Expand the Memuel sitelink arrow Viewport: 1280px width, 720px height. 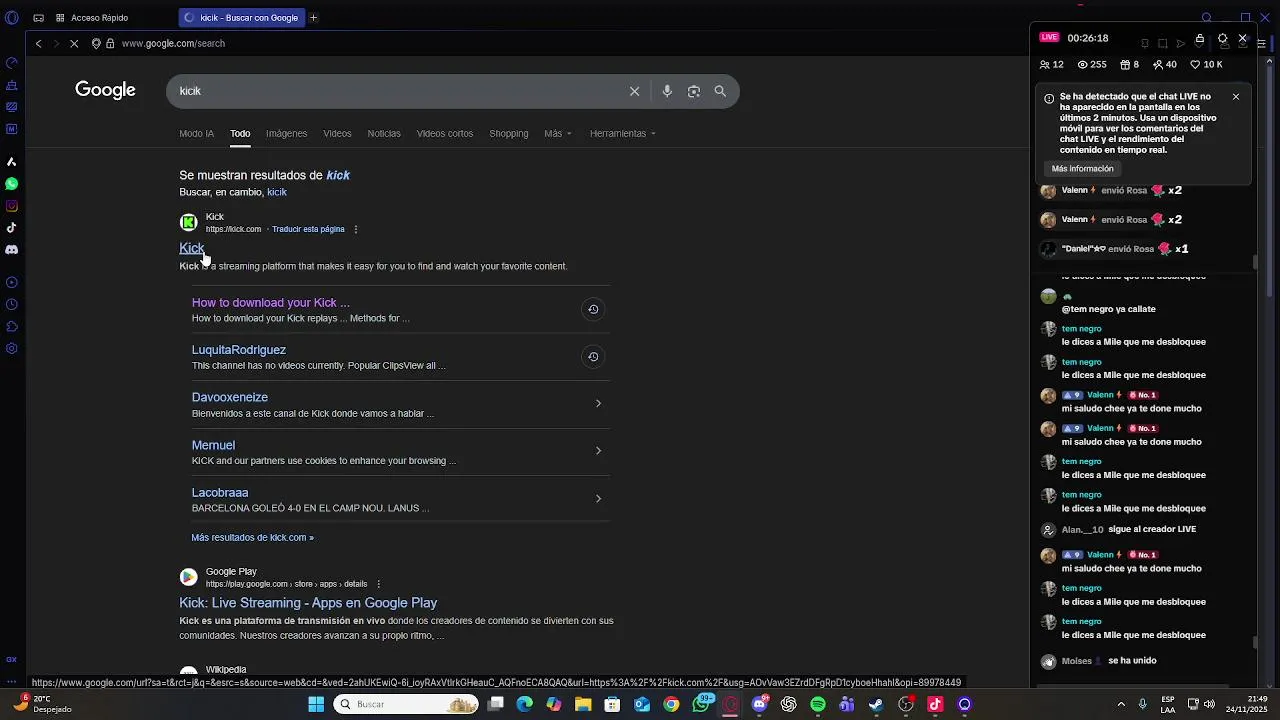click(598, 451)
